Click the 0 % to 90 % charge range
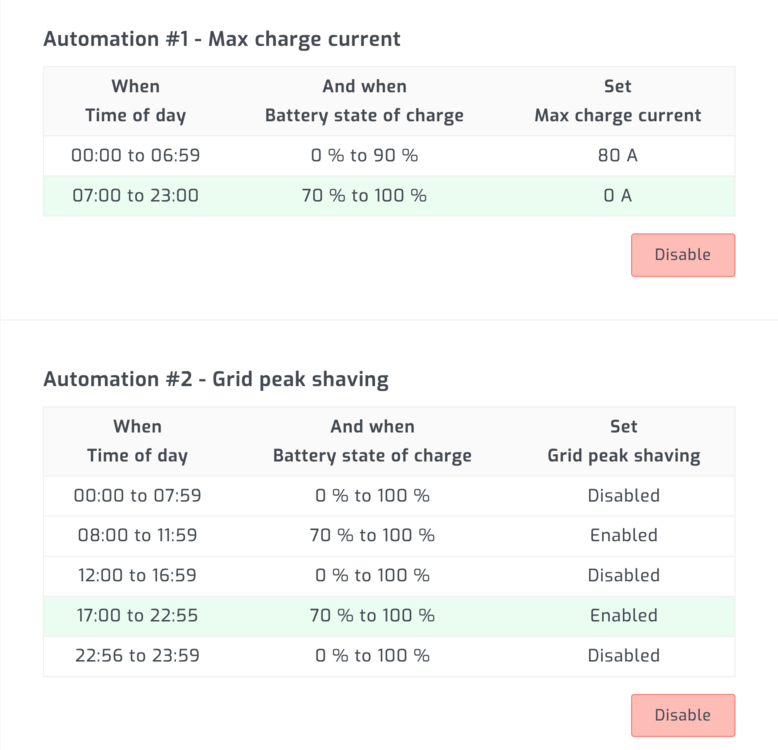 coord(364,156)
